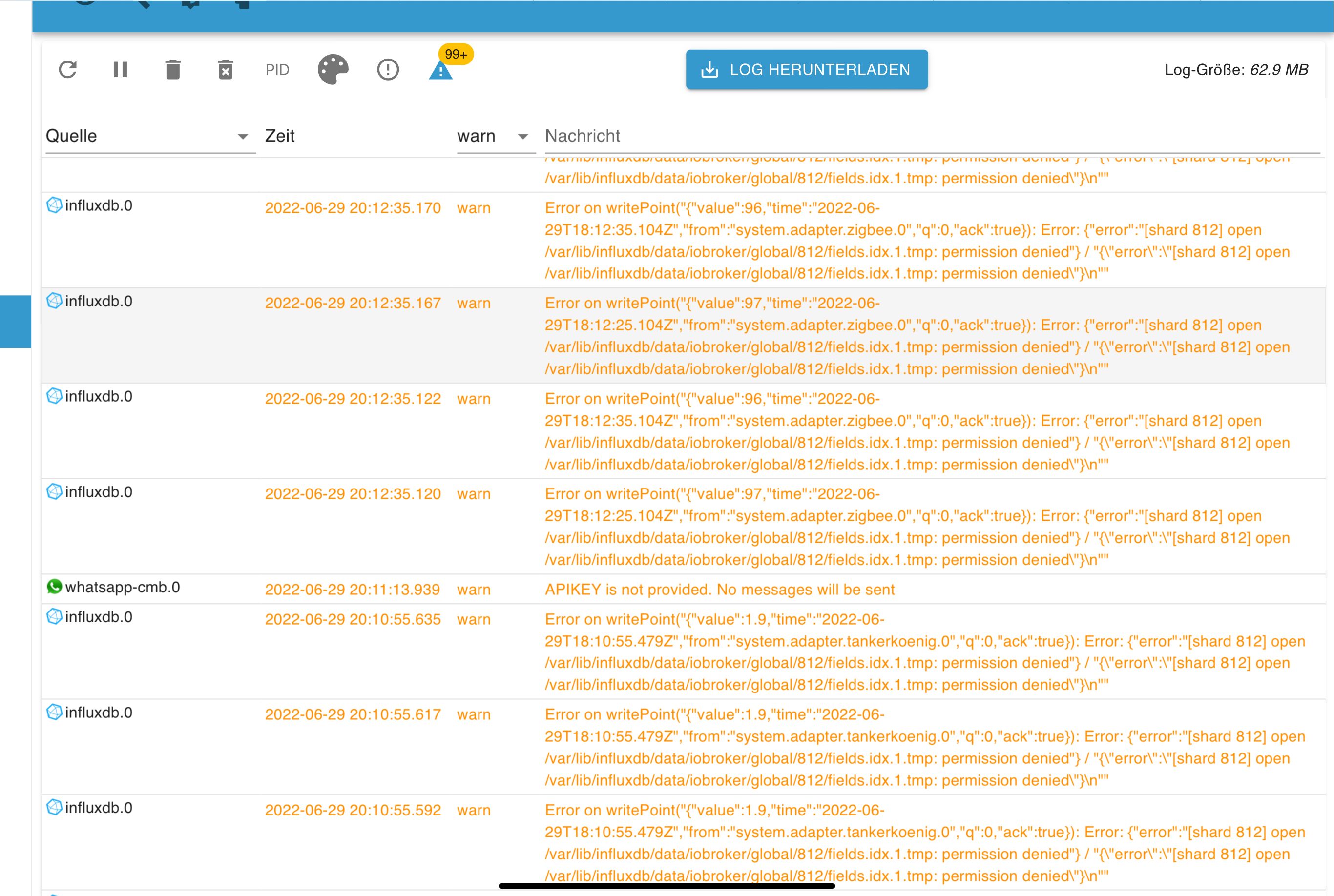Click the clear log trash icon
This screenshot has width=1334, height=896.
pos(173,70)
